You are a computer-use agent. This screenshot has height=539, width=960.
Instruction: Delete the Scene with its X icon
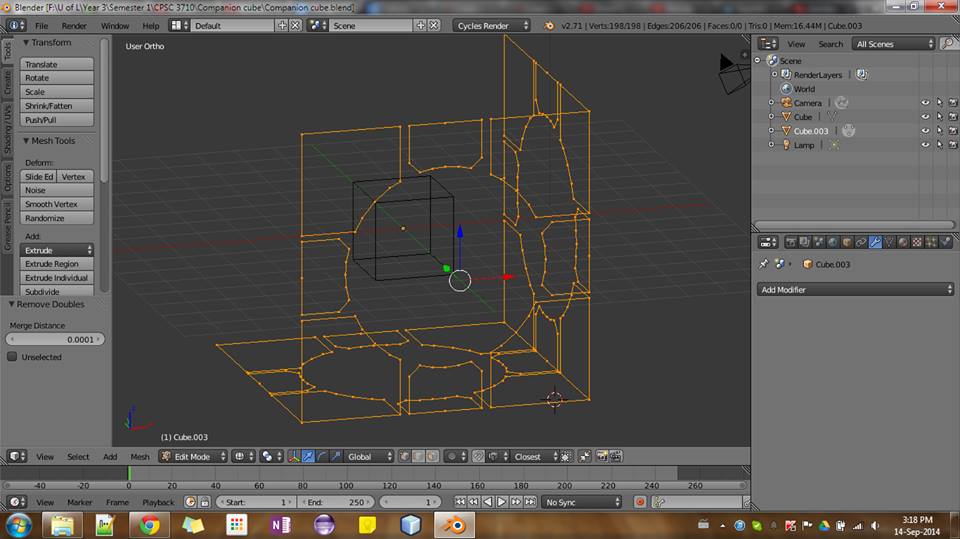(x=433, y=25)
